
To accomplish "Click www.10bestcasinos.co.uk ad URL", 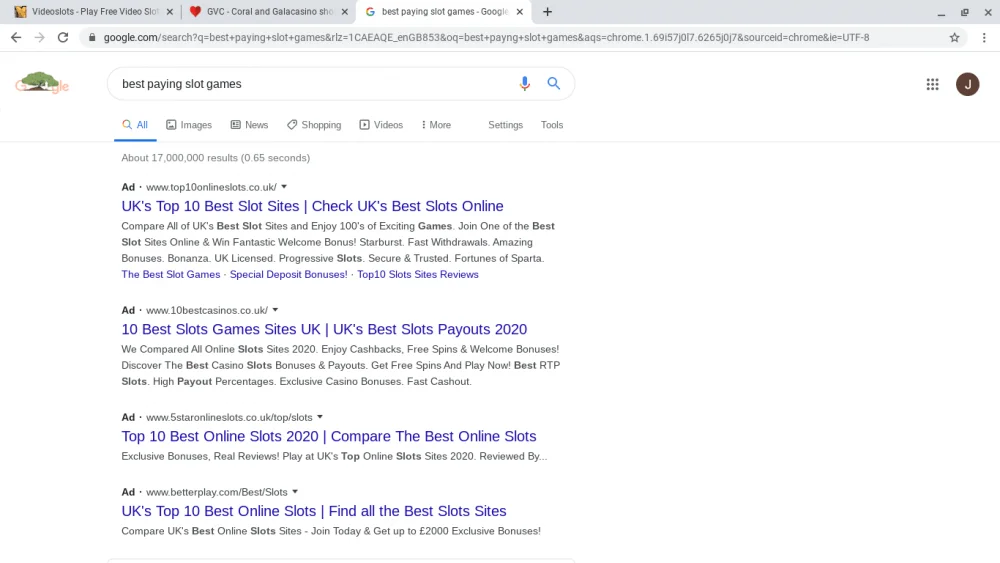I will (207, 310).
